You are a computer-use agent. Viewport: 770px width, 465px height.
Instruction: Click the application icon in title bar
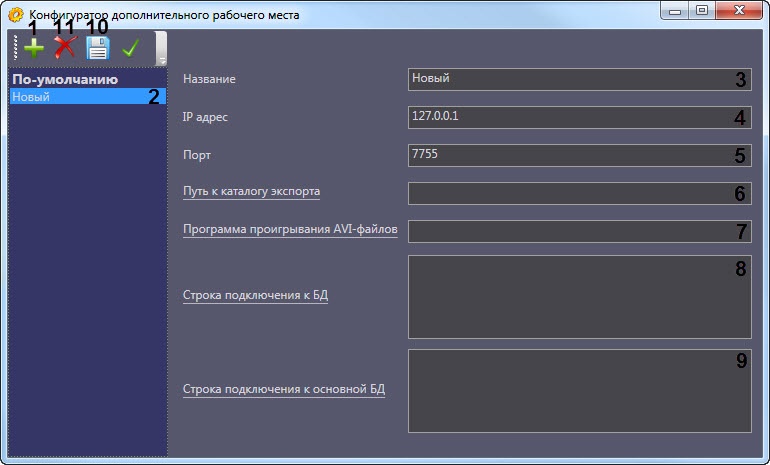[x=15, y=15]
